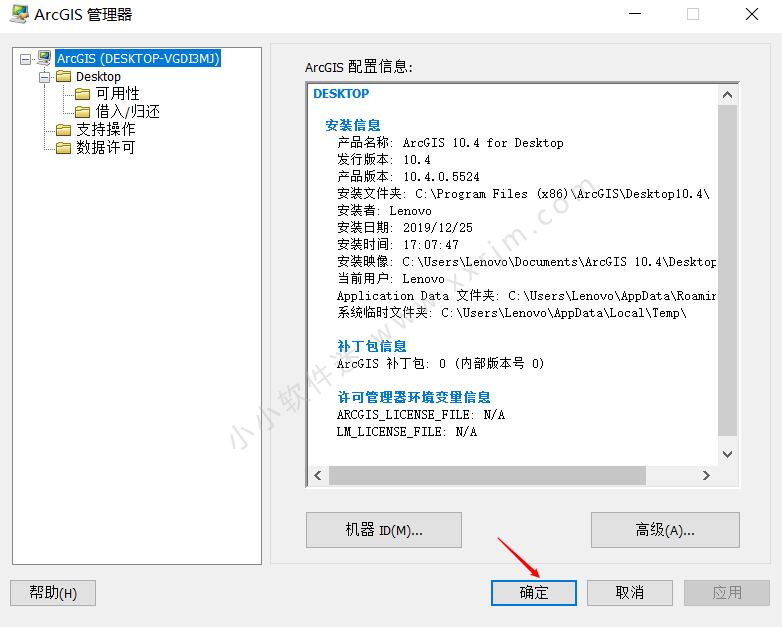Click the 可用性 folder icon

[82, 94]
